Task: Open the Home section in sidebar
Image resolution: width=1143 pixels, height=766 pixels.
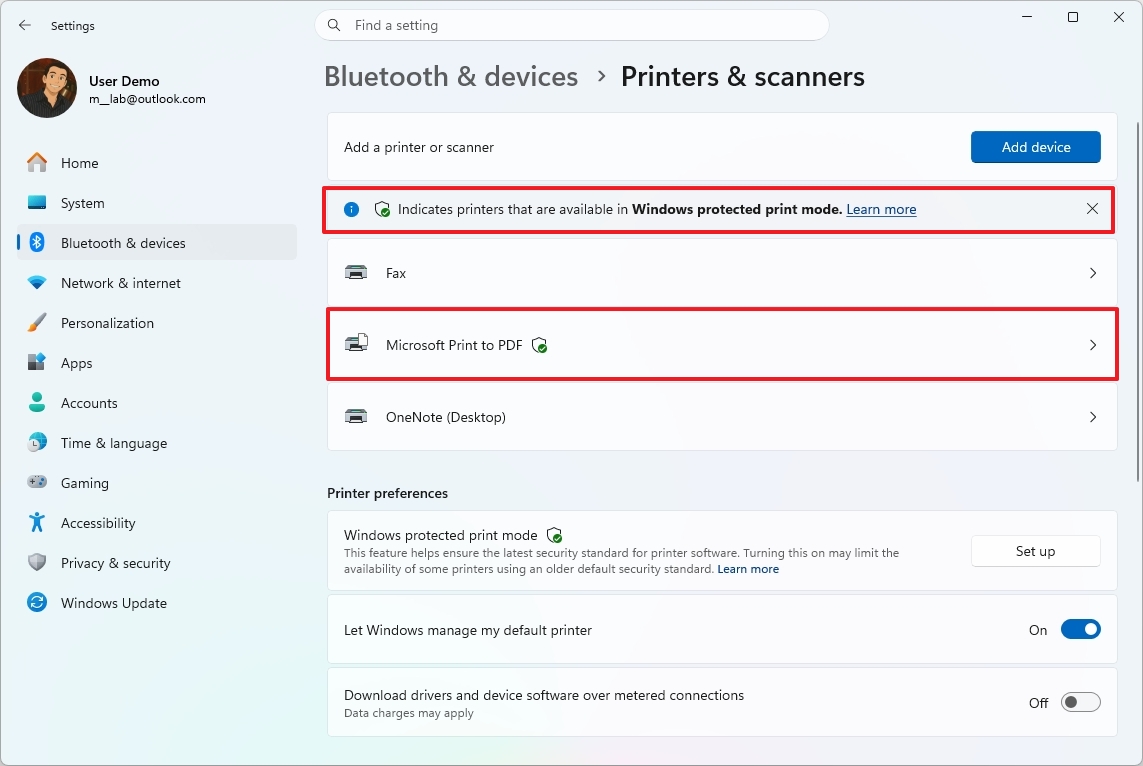Action: [80, 162]
